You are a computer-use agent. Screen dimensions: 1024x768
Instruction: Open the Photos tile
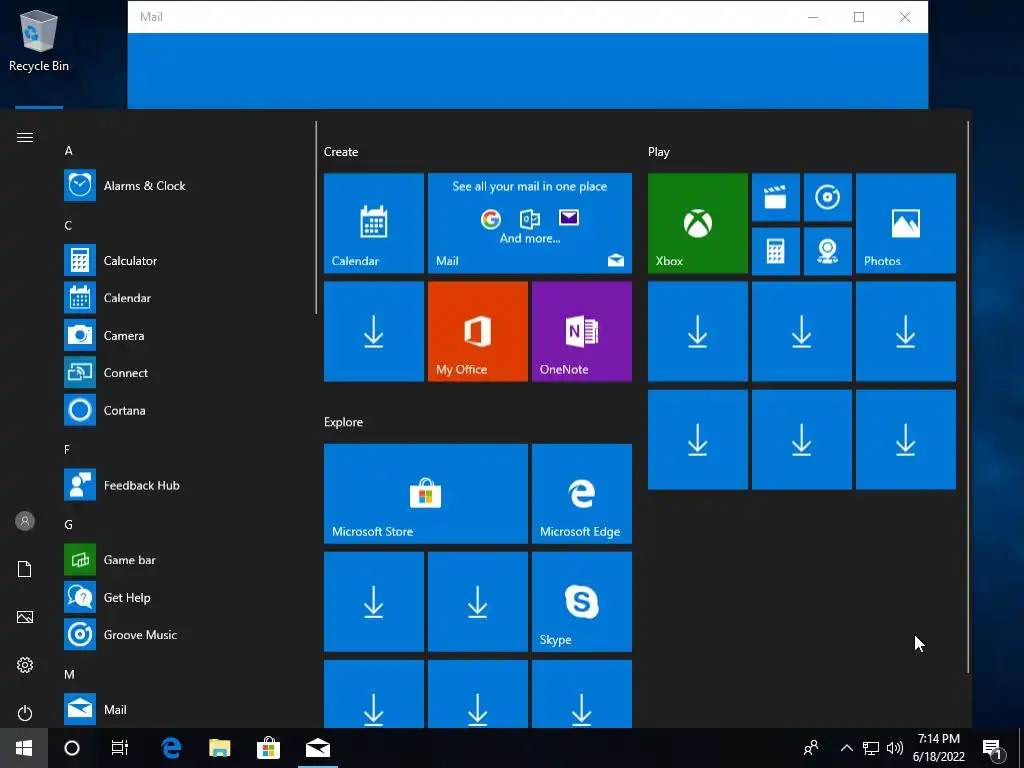pos(906,223)
